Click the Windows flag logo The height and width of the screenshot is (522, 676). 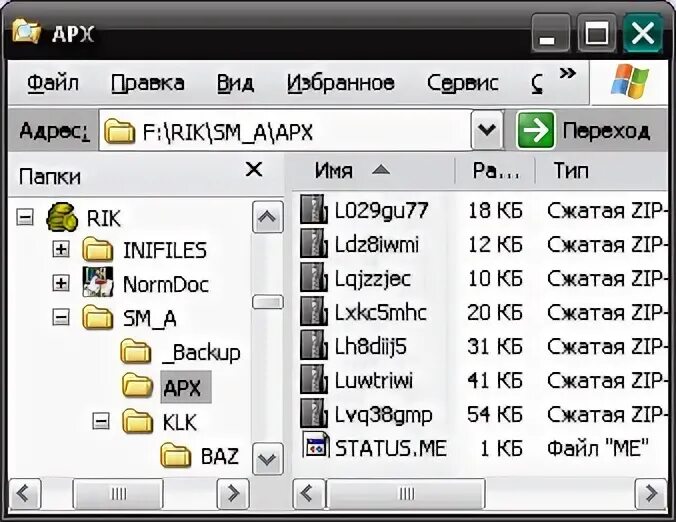(x=630, y=81)
